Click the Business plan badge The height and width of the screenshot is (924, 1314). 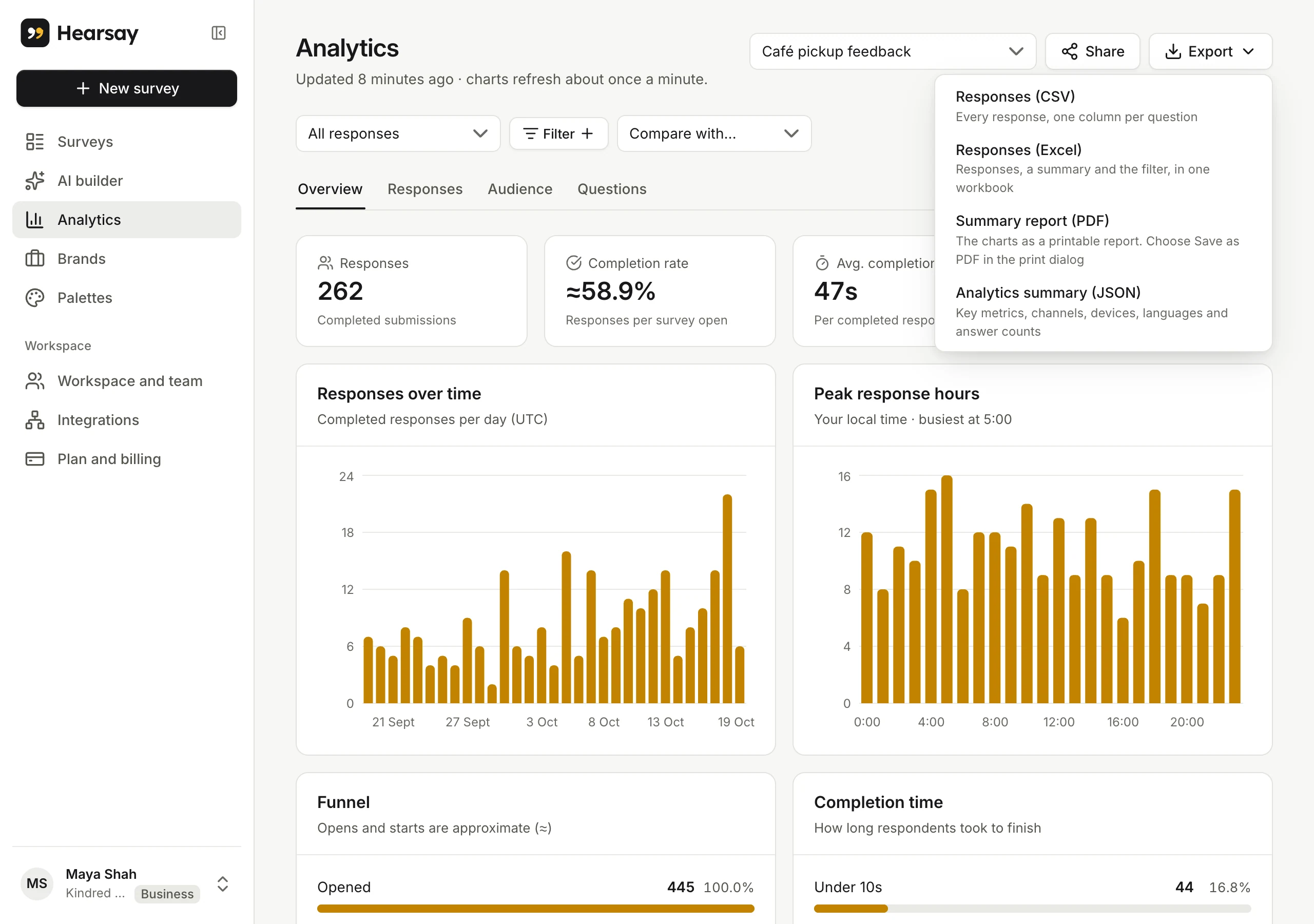tap(167, 894)
